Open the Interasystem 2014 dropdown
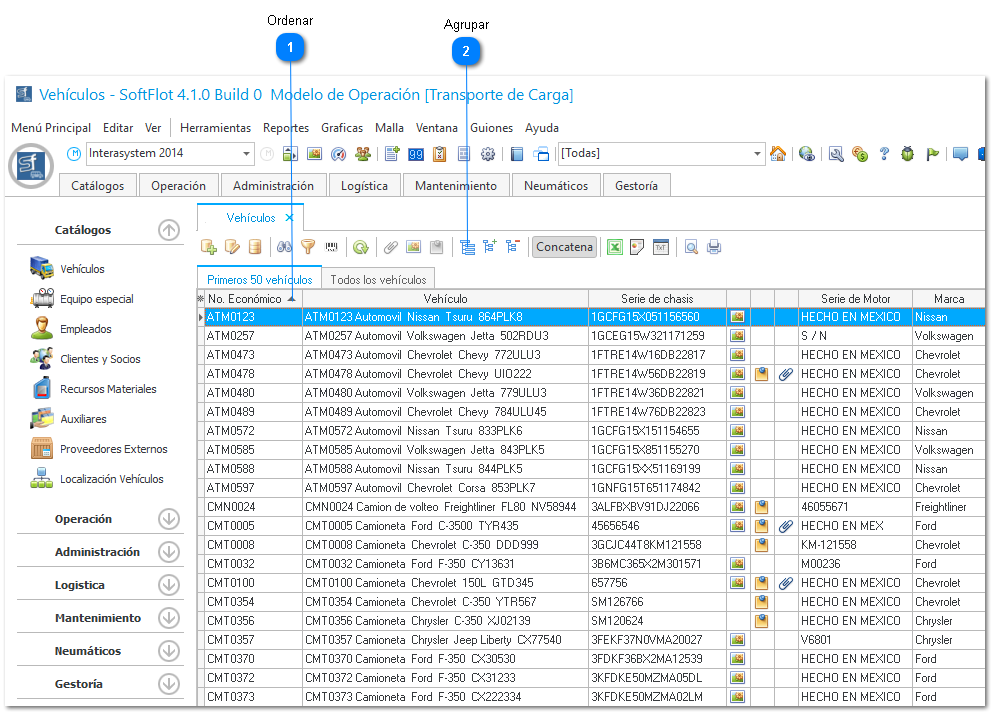Image resolution: width=994 pixels, height=715 pixels. [x=247, y=154]
